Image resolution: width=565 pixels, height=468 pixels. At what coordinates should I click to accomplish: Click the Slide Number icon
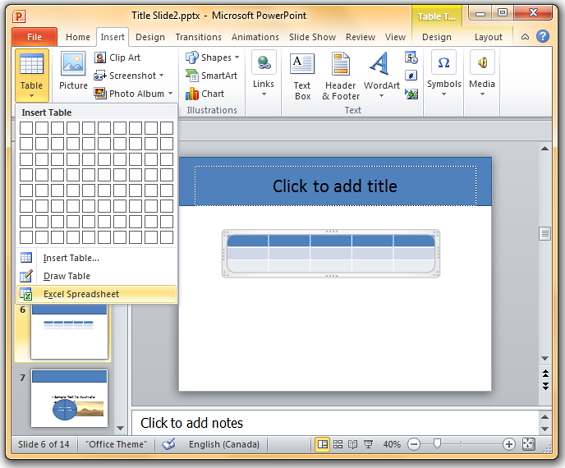411,76
